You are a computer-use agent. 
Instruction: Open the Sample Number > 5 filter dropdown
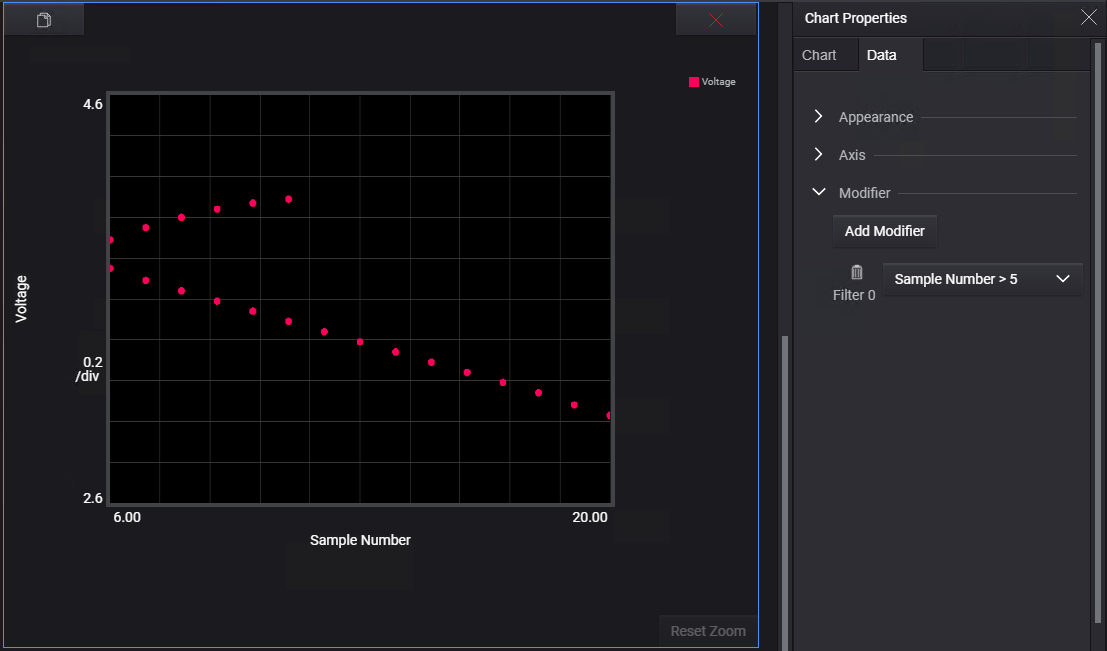(982, 279)
